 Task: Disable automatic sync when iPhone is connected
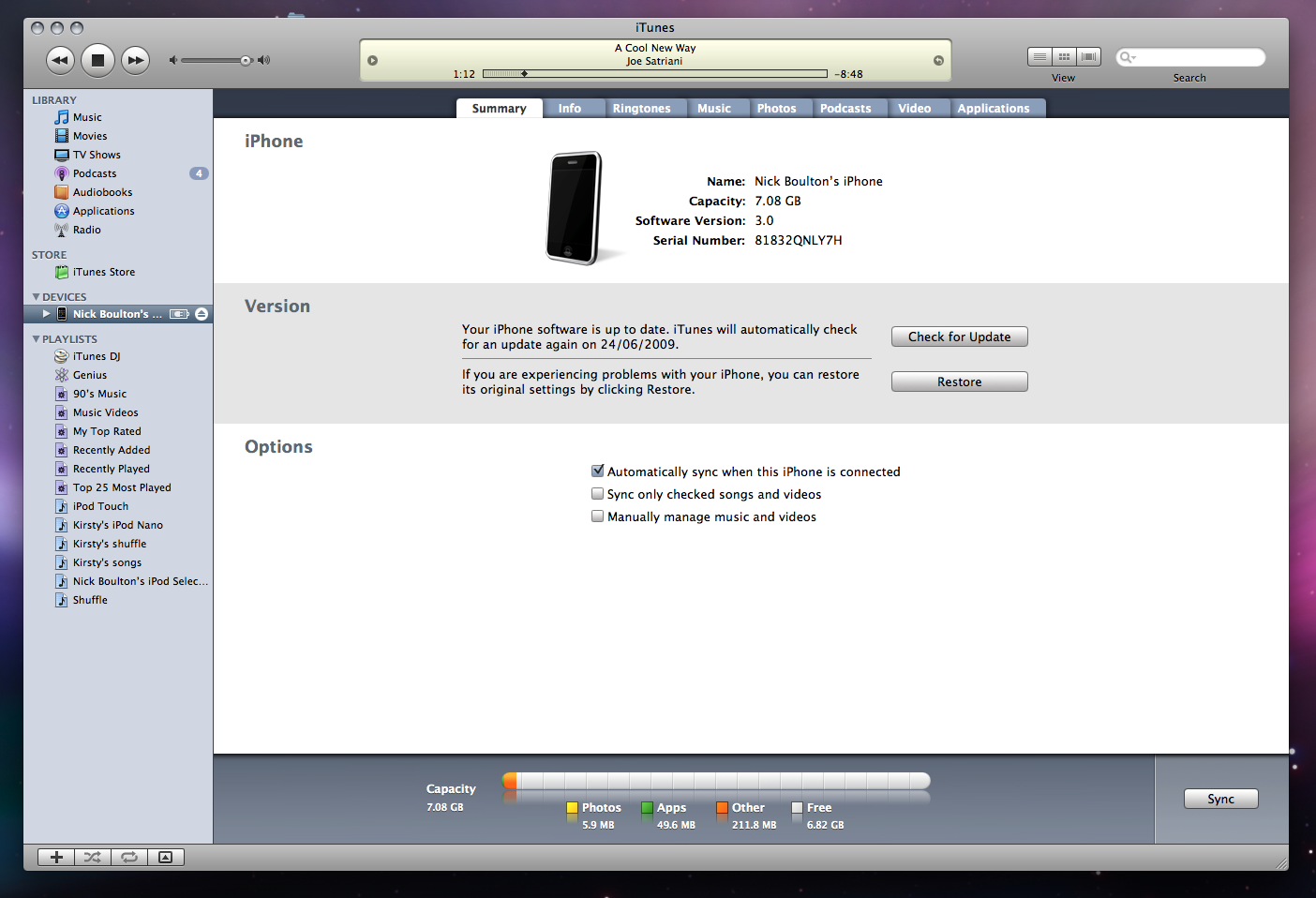(x=597, y=471)
